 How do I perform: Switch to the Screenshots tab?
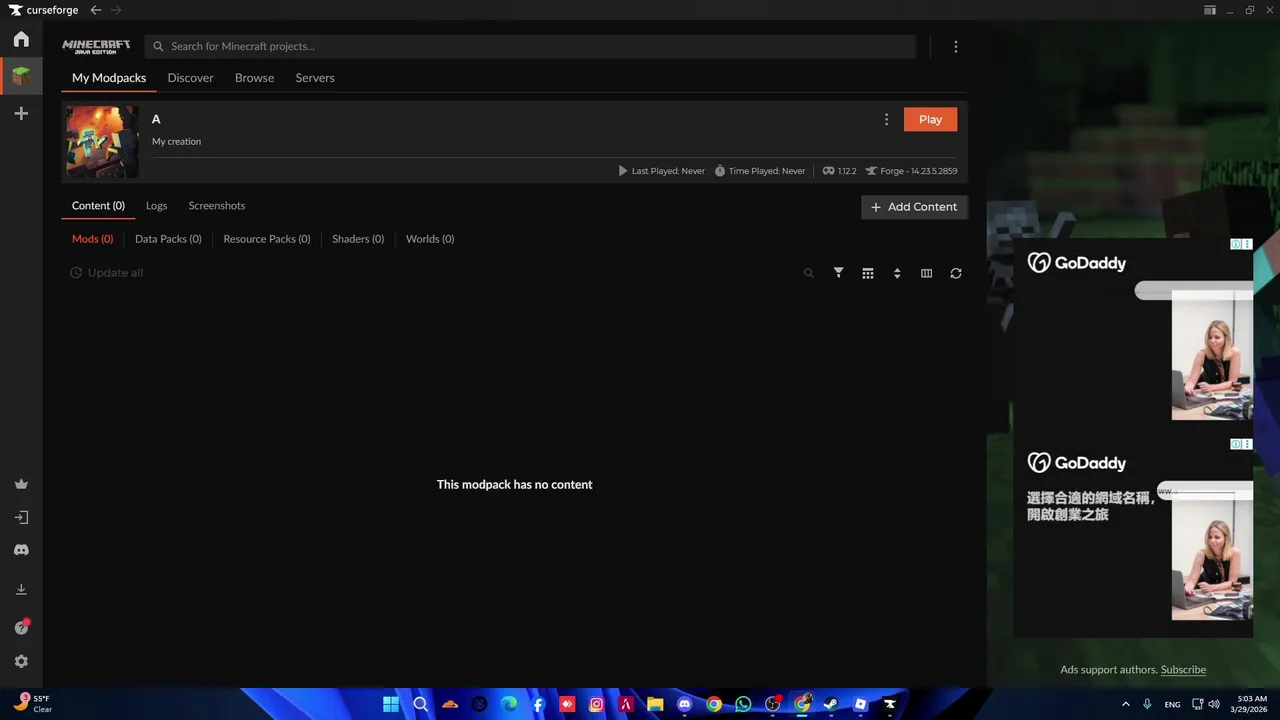(x=217, y=206)
